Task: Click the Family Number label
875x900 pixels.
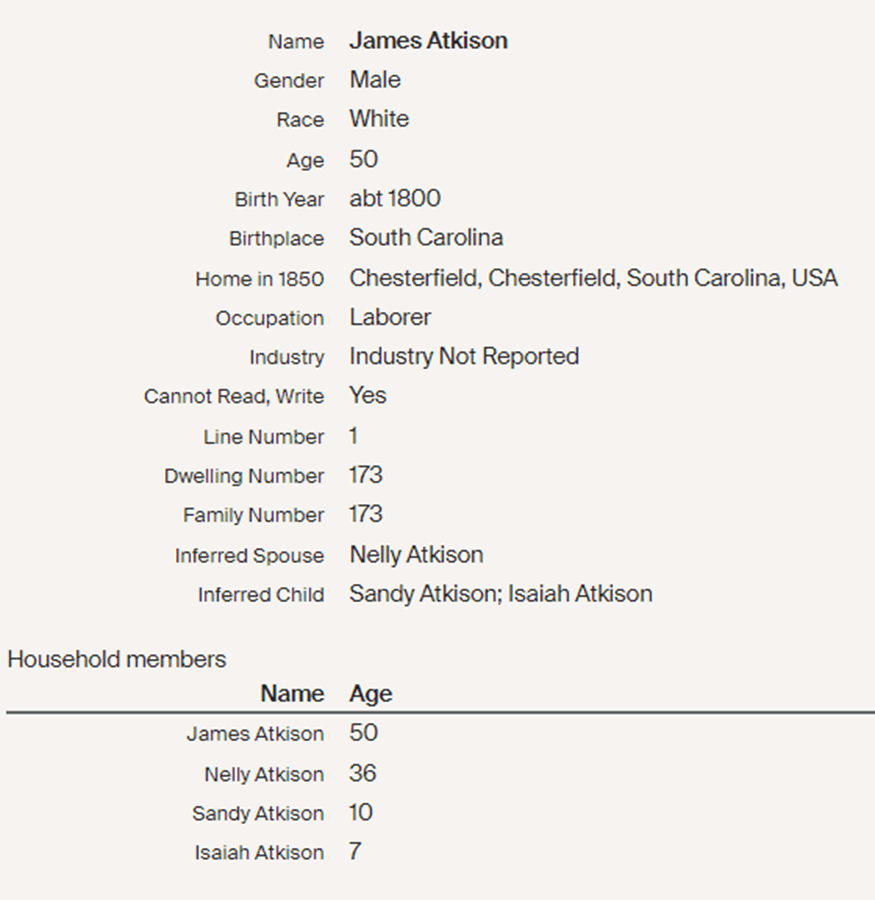Action: click(x=253, y=515)
